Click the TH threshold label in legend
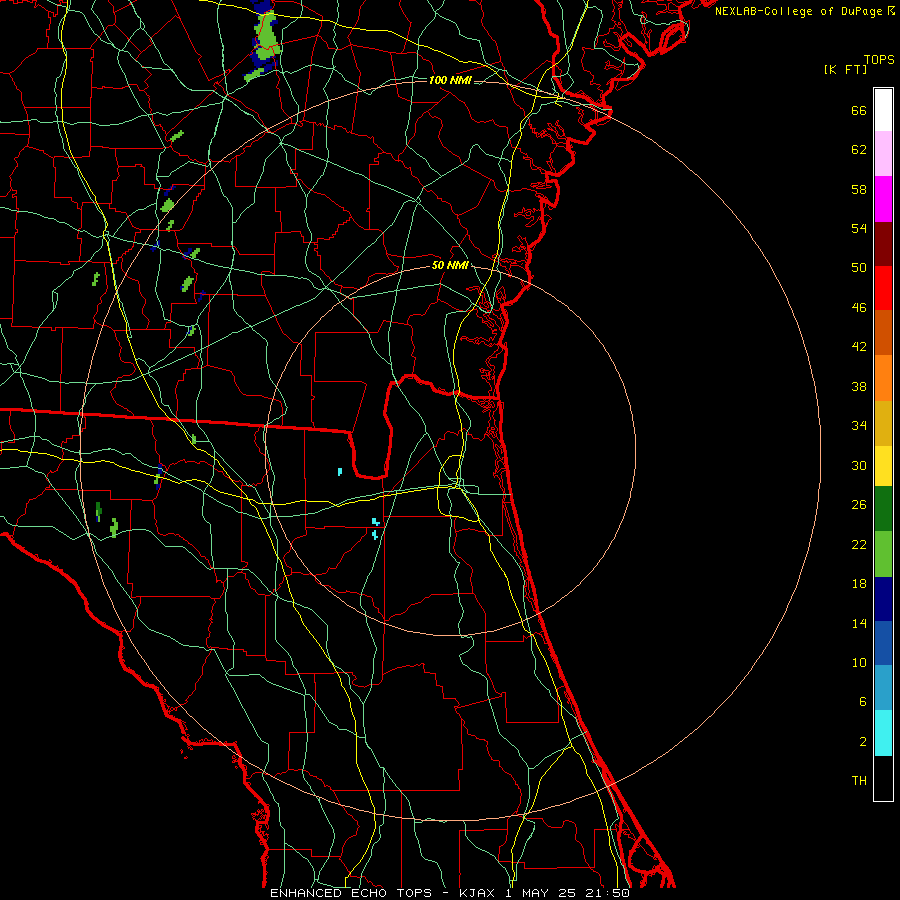Image resolution: width=900 pixels, height=900 pixels. [x=859, y=781]
